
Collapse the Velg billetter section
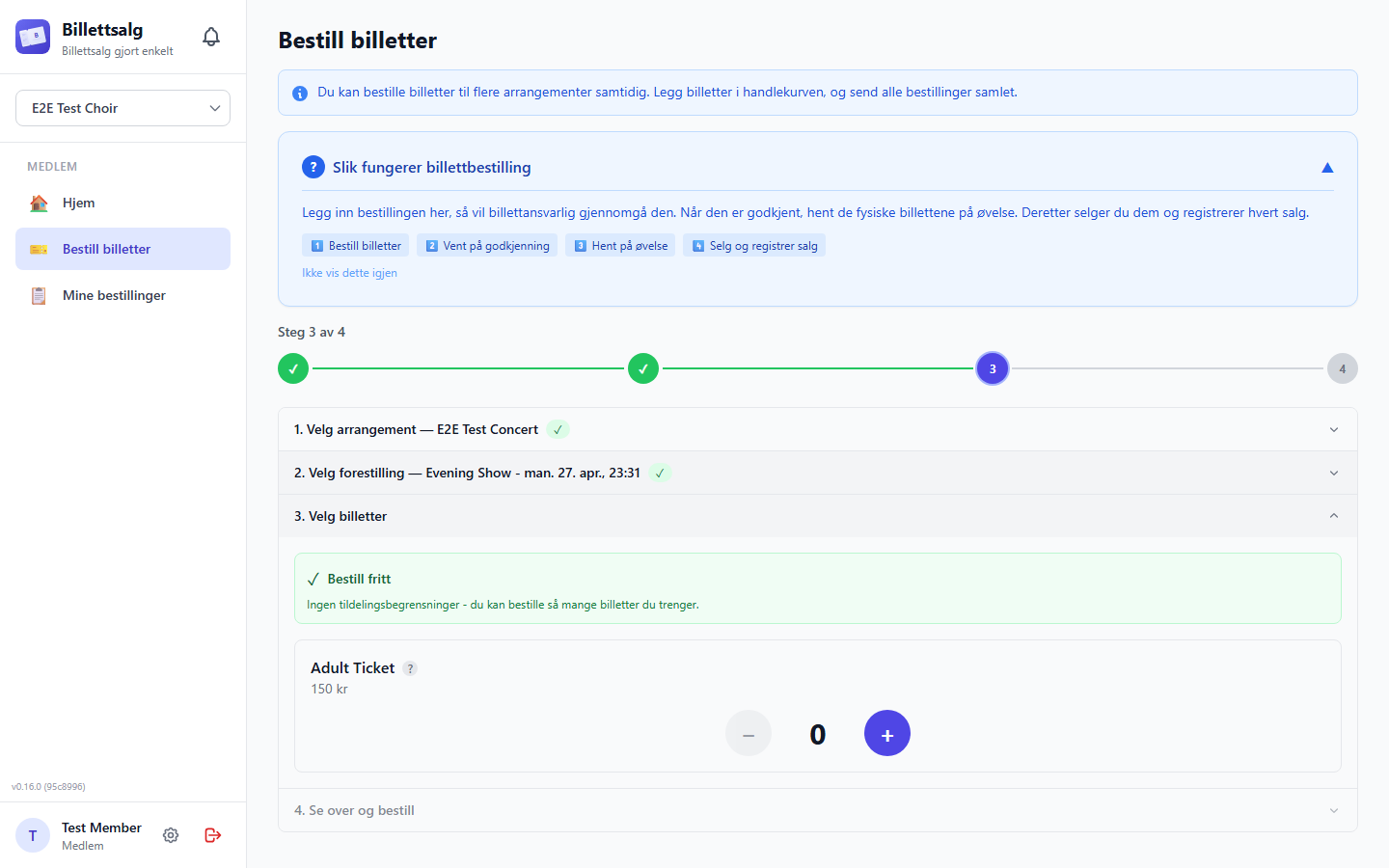pyautogui.click(x=818, y=516)
